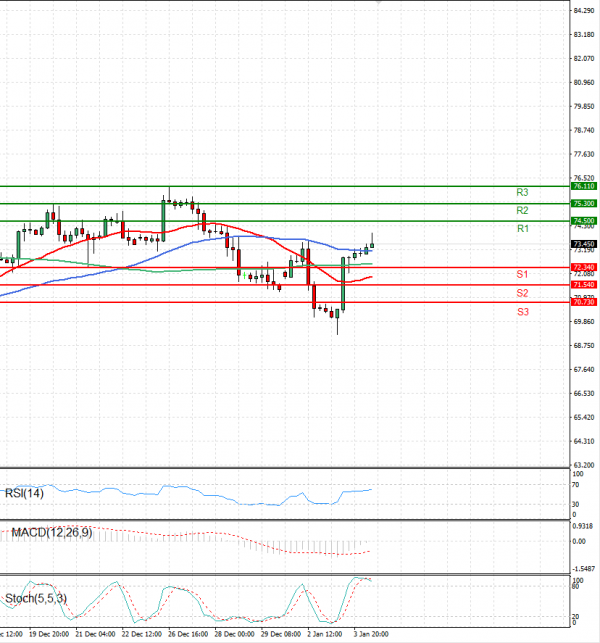Click the 26 Dec 16:00 time label
Image resolution: width=600 pixels, height=643 pixels.
click(188, 634)
